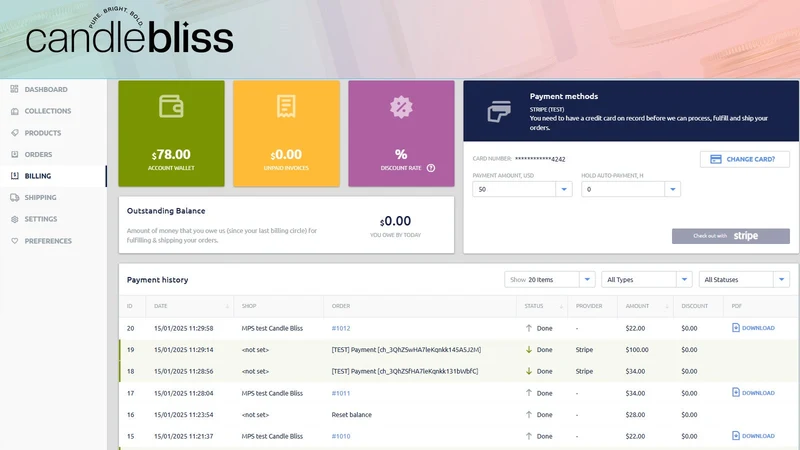
Task: Go to Collections in the sidebar
Action: pos(48,111)
